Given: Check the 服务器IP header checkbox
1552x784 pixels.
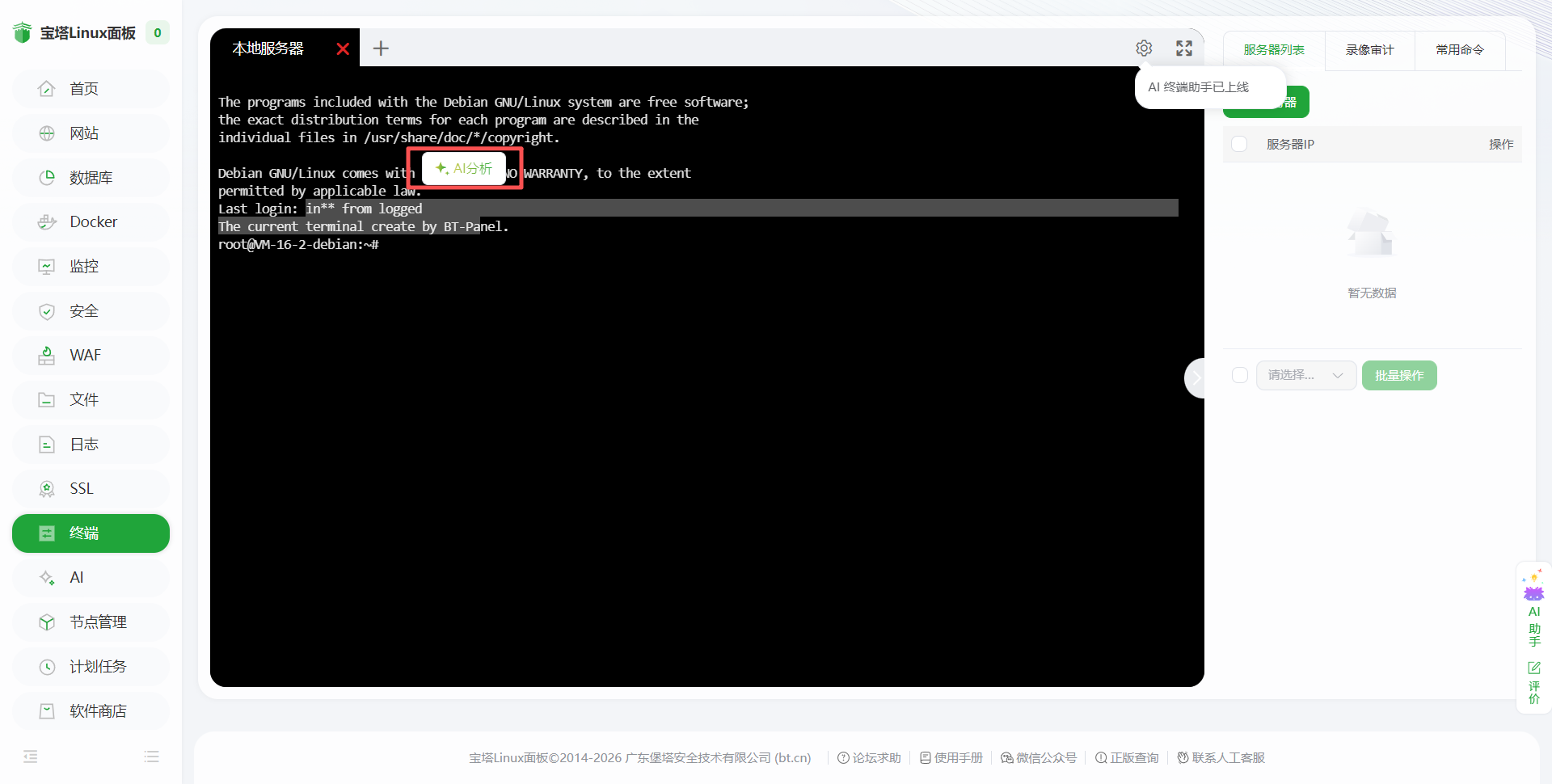Looking at the screenshot, I should point(1239,144).
